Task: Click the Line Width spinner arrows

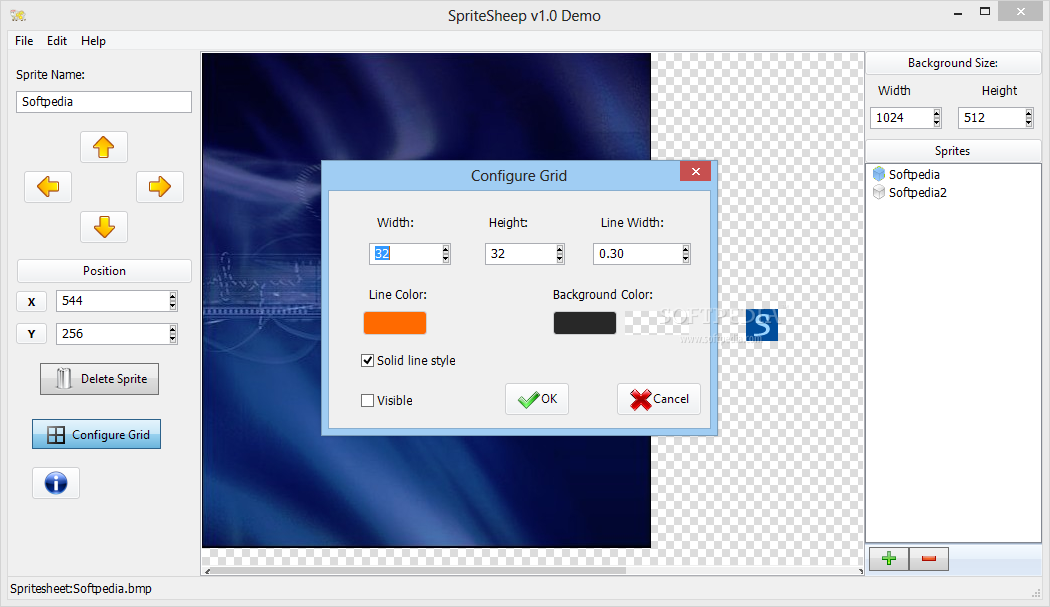Action: click(685, 254)
